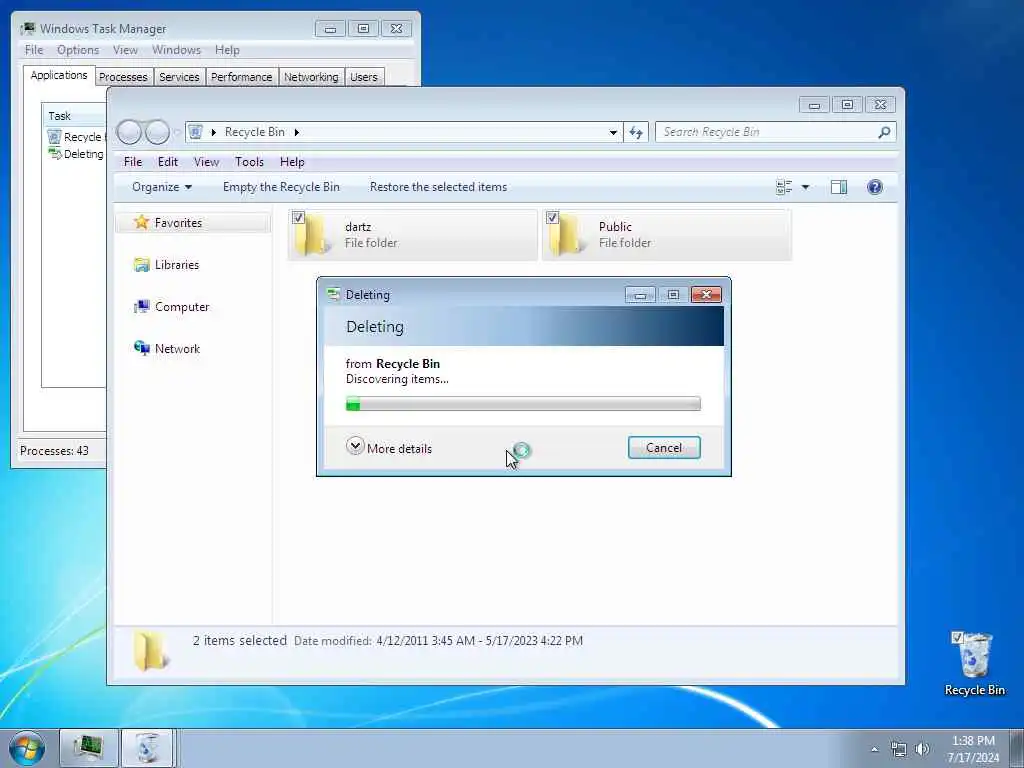
Task: Click the Show desktop strip
Action: (x=1017, y=748)
